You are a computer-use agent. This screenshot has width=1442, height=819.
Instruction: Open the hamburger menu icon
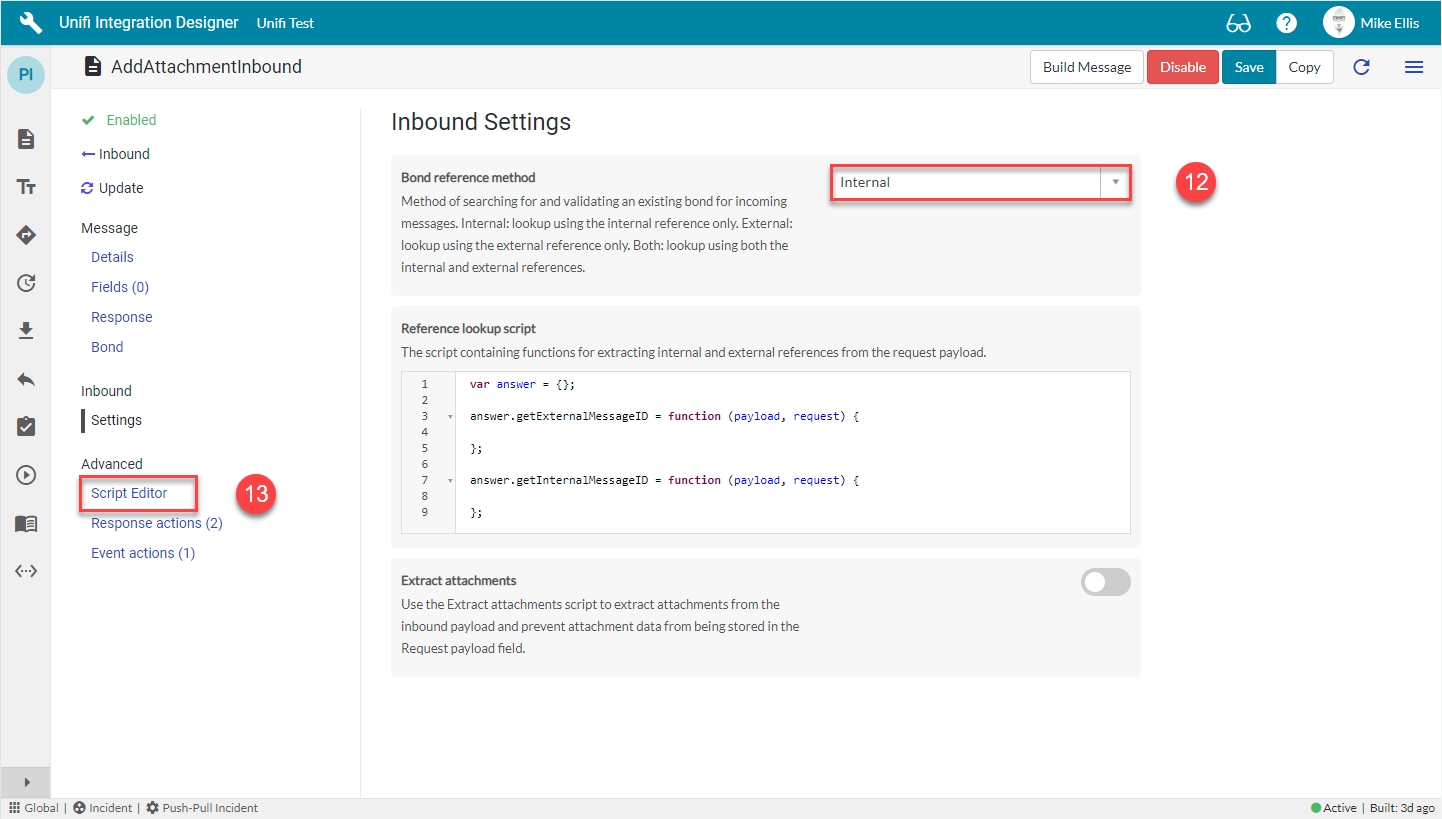coord(1413,67)
